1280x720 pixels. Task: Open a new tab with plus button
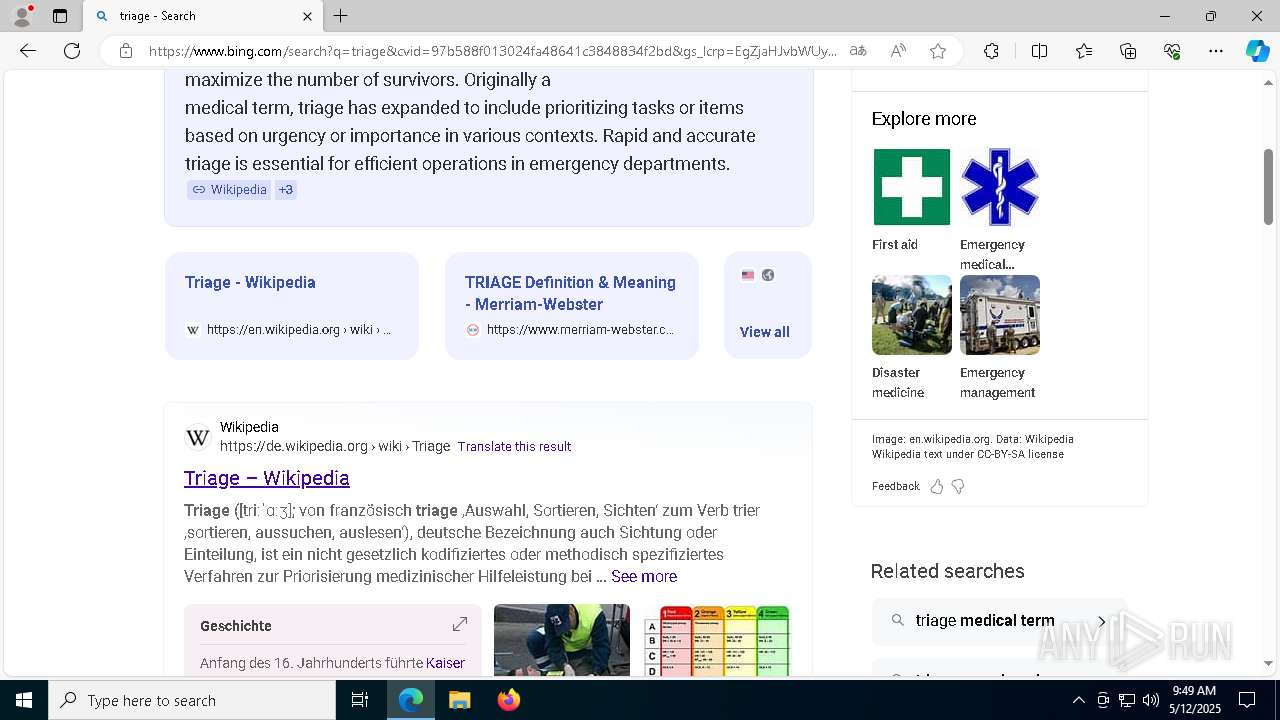coord(341,16)
